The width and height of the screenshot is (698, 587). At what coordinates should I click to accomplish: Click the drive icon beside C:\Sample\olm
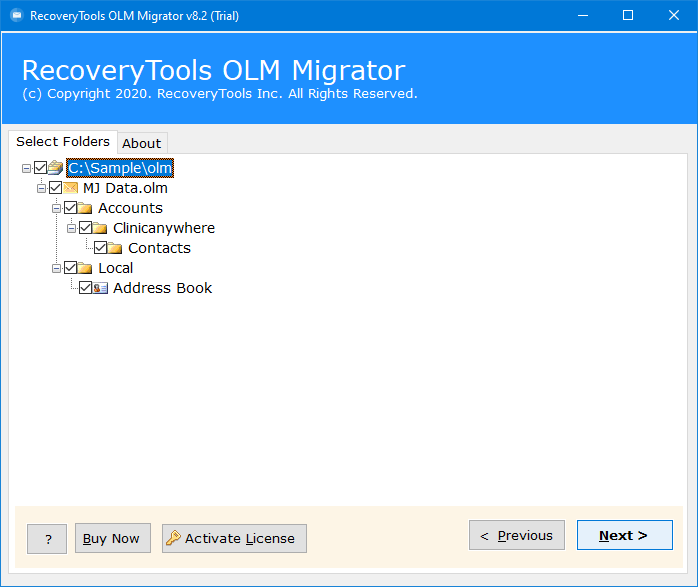(x=55, y=168)
